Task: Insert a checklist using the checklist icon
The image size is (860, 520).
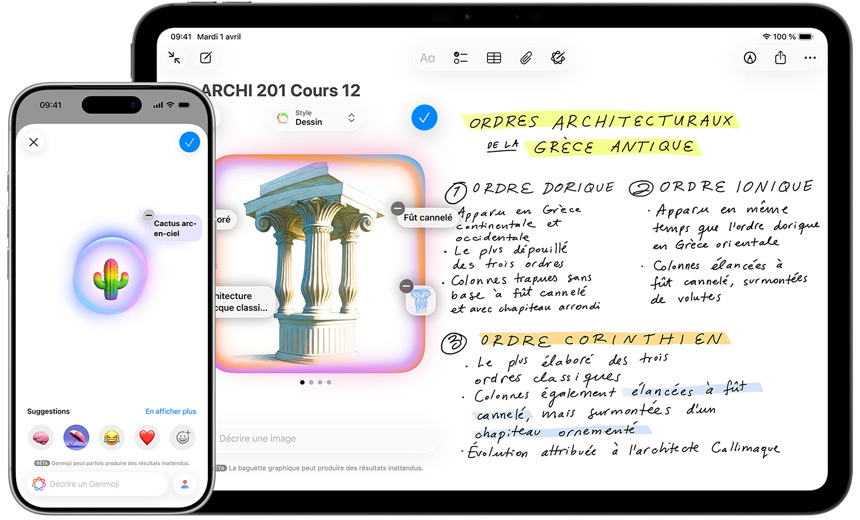Action: (x=461, y=58)
